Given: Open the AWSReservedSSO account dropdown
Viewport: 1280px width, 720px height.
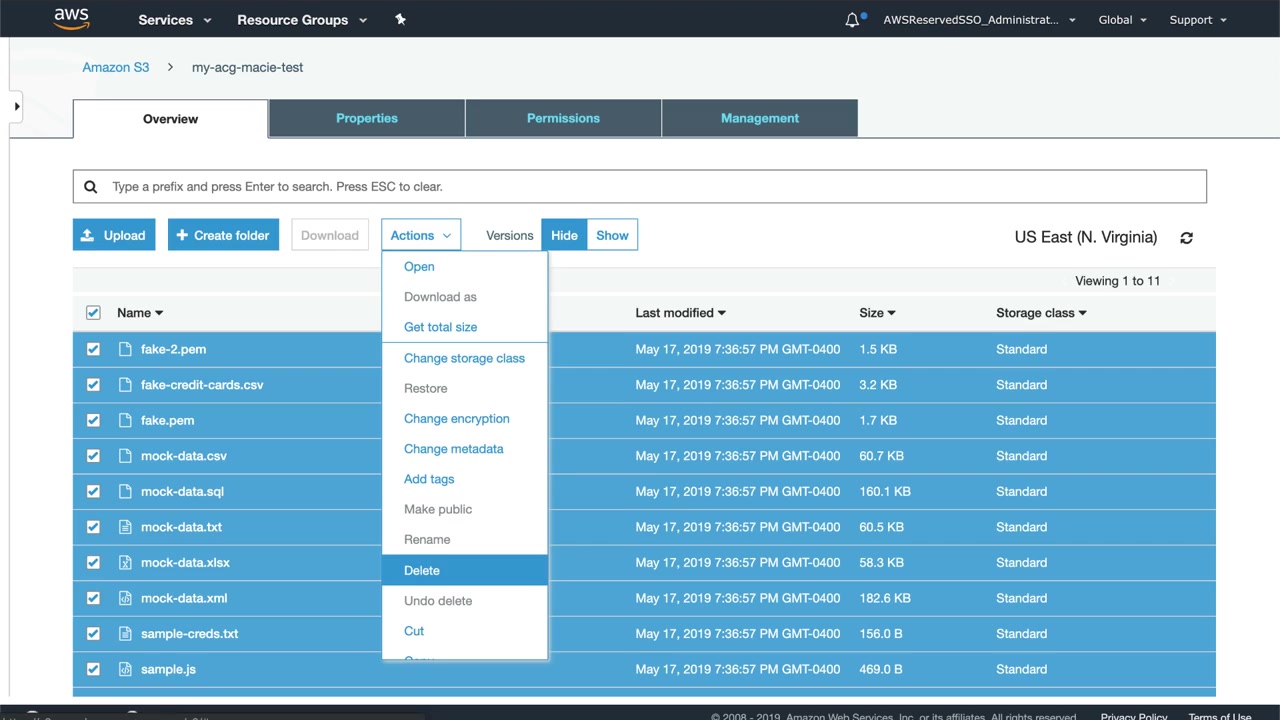Looking at the screenshot, I should [979, 20].
